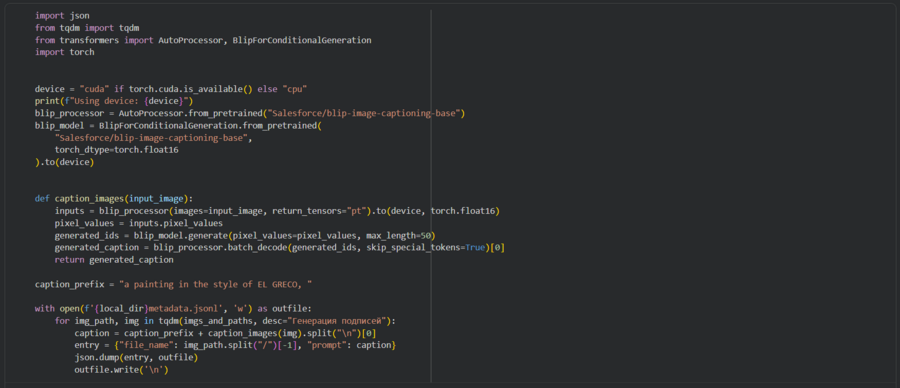Click the print 'Using device' statement

(x=114, y=101)
